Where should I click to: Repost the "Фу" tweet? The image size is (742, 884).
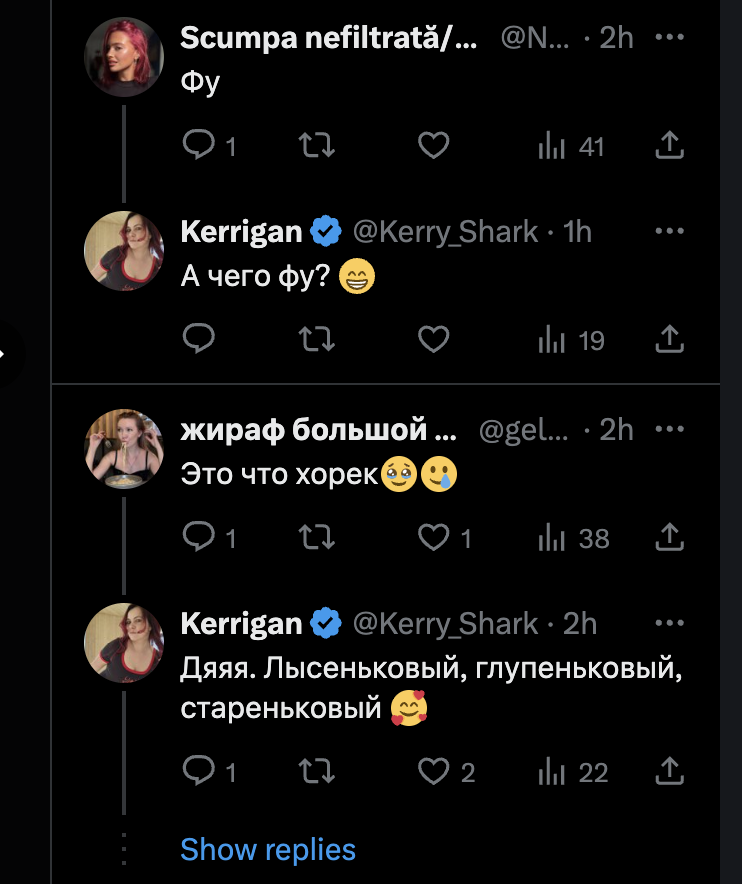[318, 147]
